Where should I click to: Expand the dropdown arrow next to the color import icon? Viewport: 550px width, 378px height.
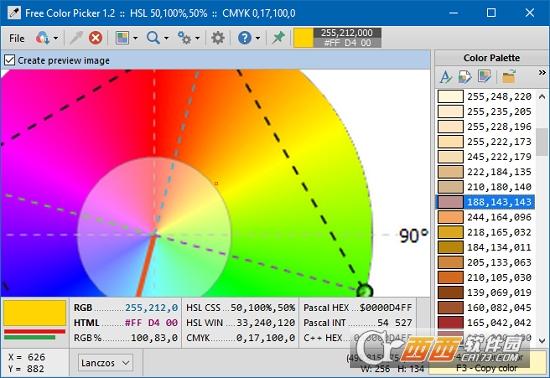(x=55, y=38)
